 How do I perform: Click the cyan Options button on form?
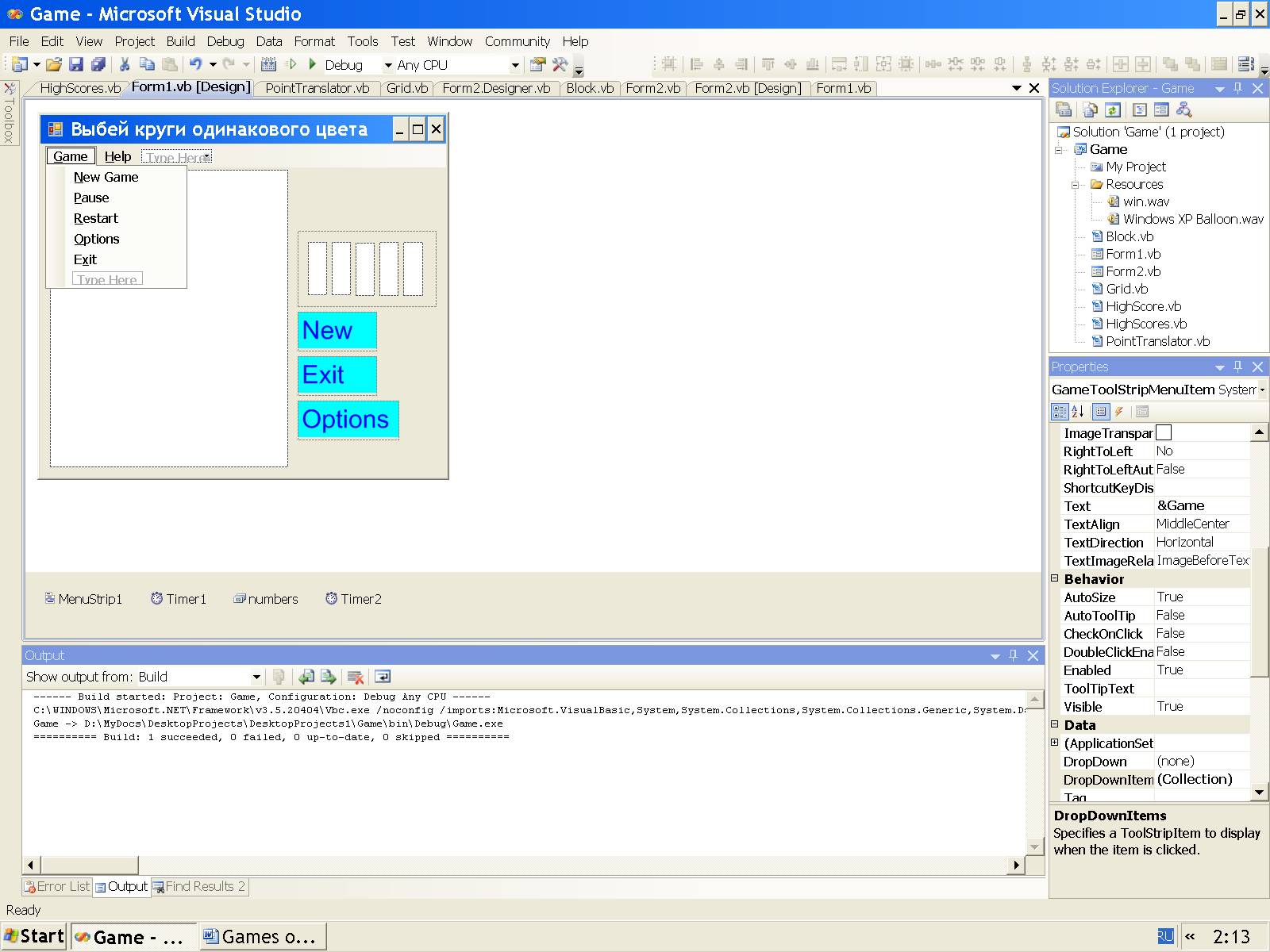348,420
